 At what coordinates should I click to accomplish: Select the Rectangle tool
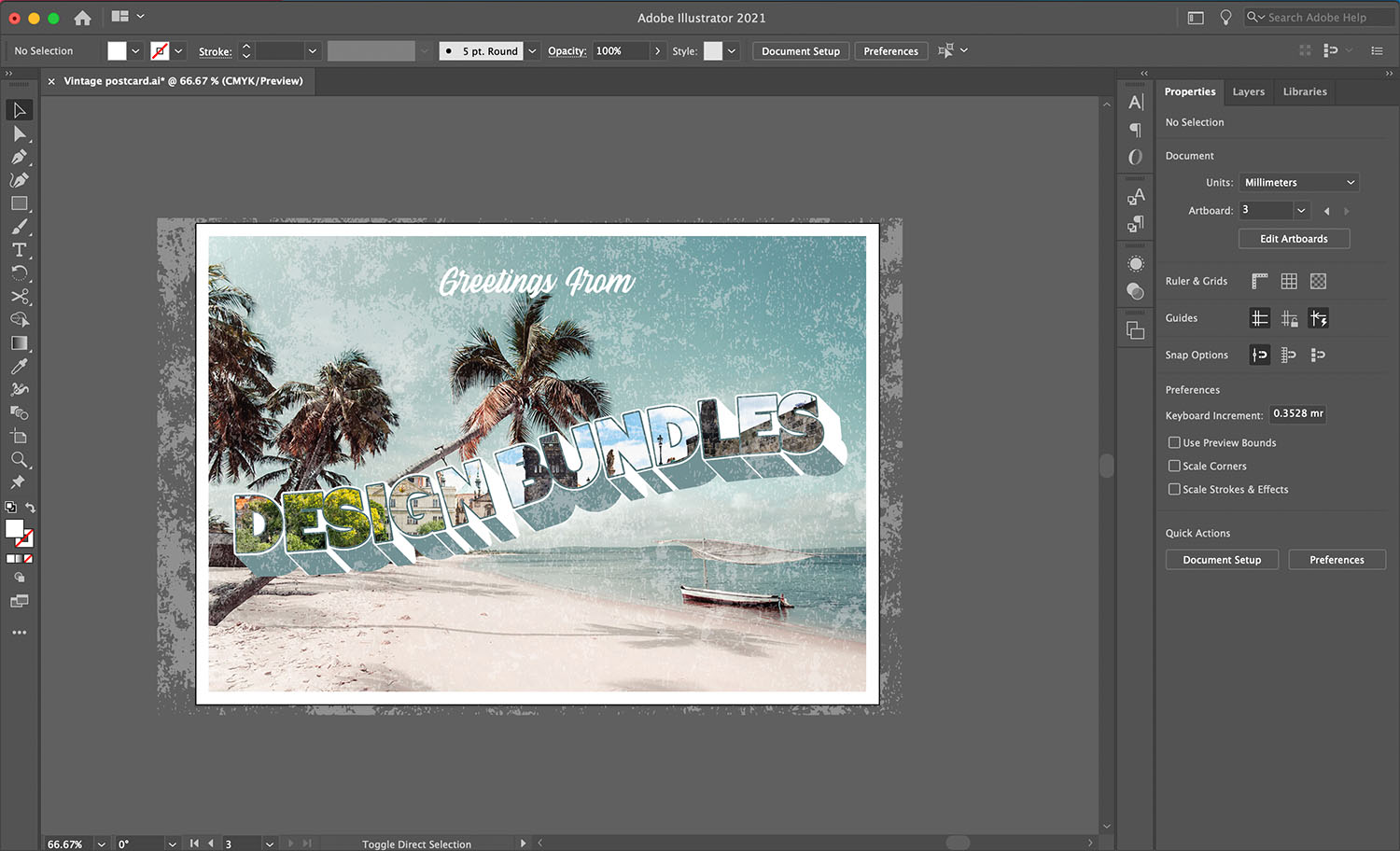(x=19, y=203)
